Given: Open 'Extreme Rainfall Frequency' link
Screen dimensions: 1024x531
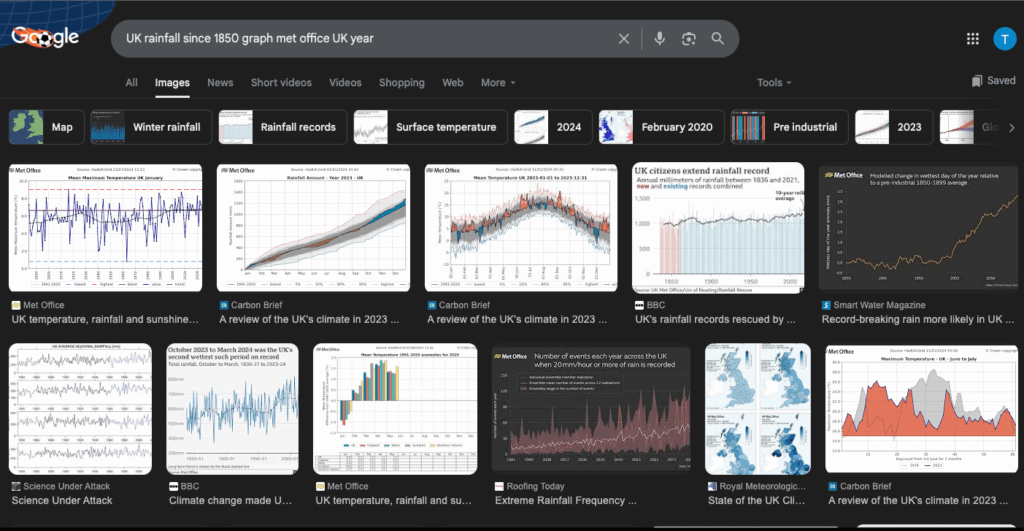Looking at the screenshot, I should click(566, 501).
